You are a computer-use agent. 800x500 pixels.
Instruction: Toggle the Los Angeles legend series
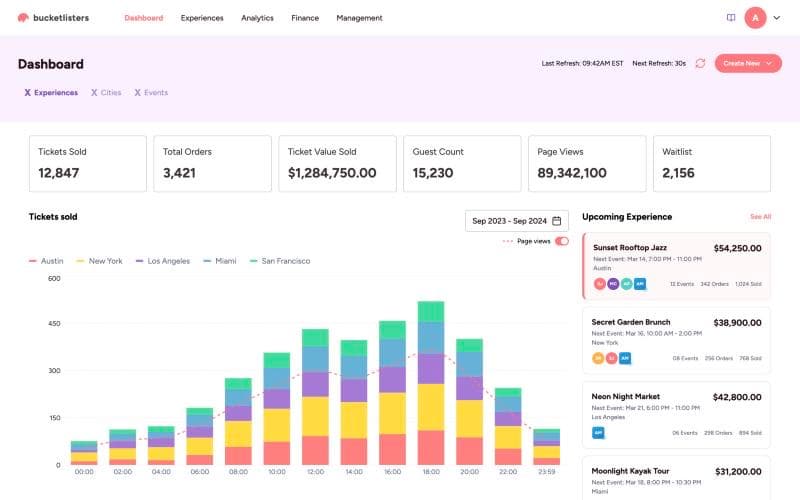(163, 261)
